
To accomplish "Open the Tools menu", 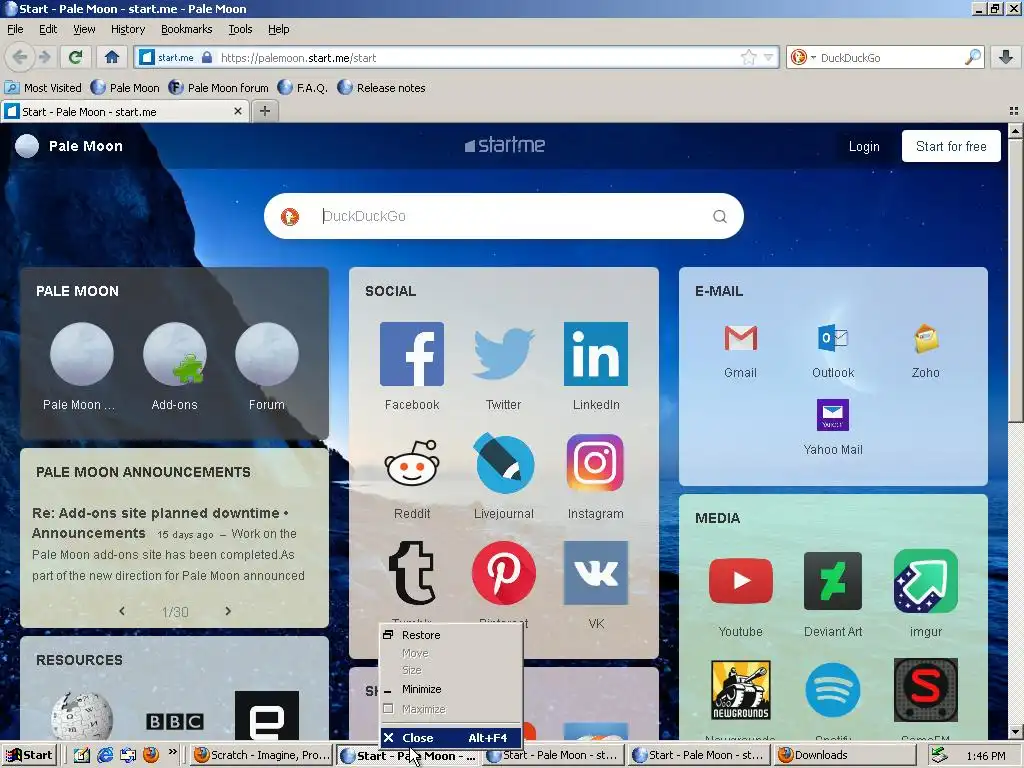I will (x=240, y=29).
